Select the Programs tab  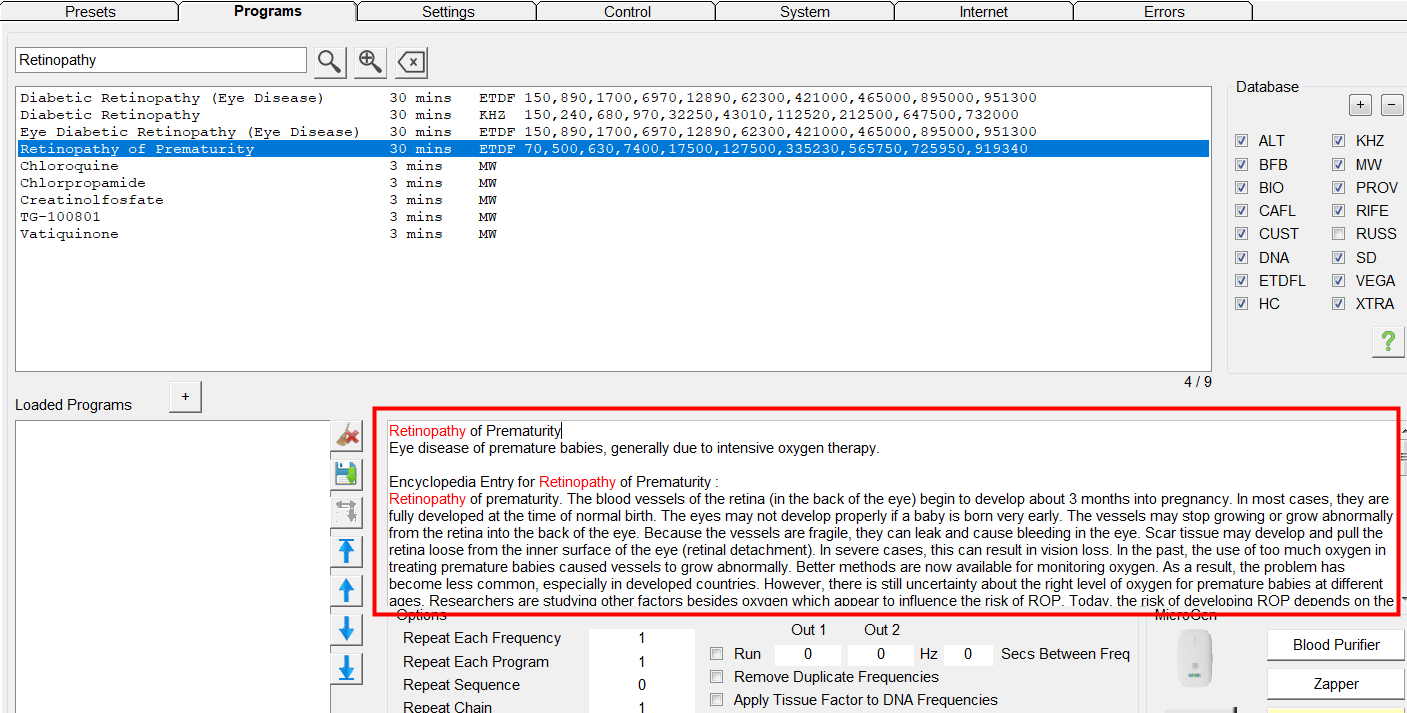pyautogui.click(x=268, y=11)
